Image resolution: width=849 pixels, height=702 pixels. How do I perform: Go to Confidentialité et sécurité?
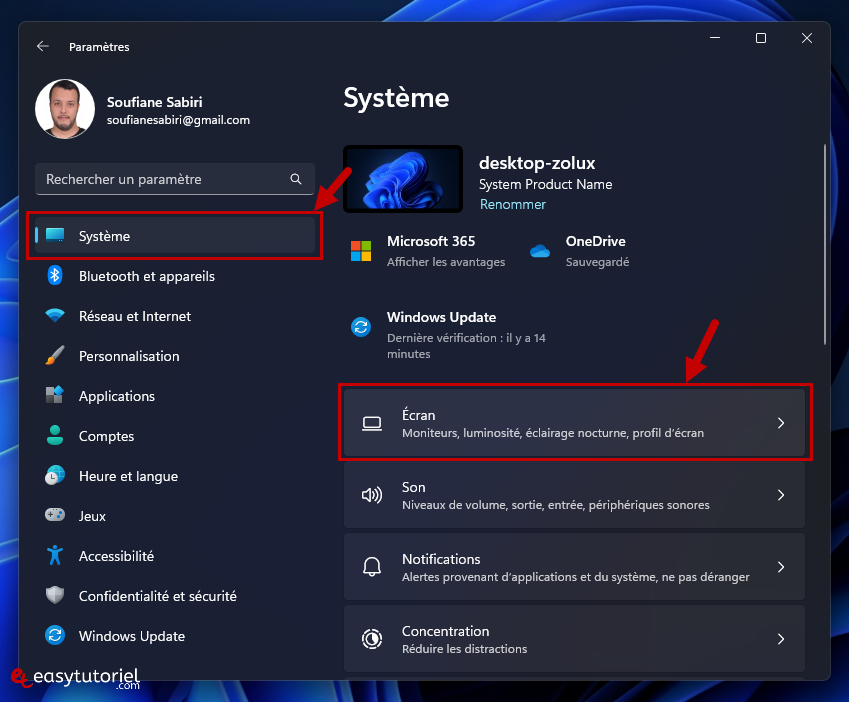pos(175,596)
